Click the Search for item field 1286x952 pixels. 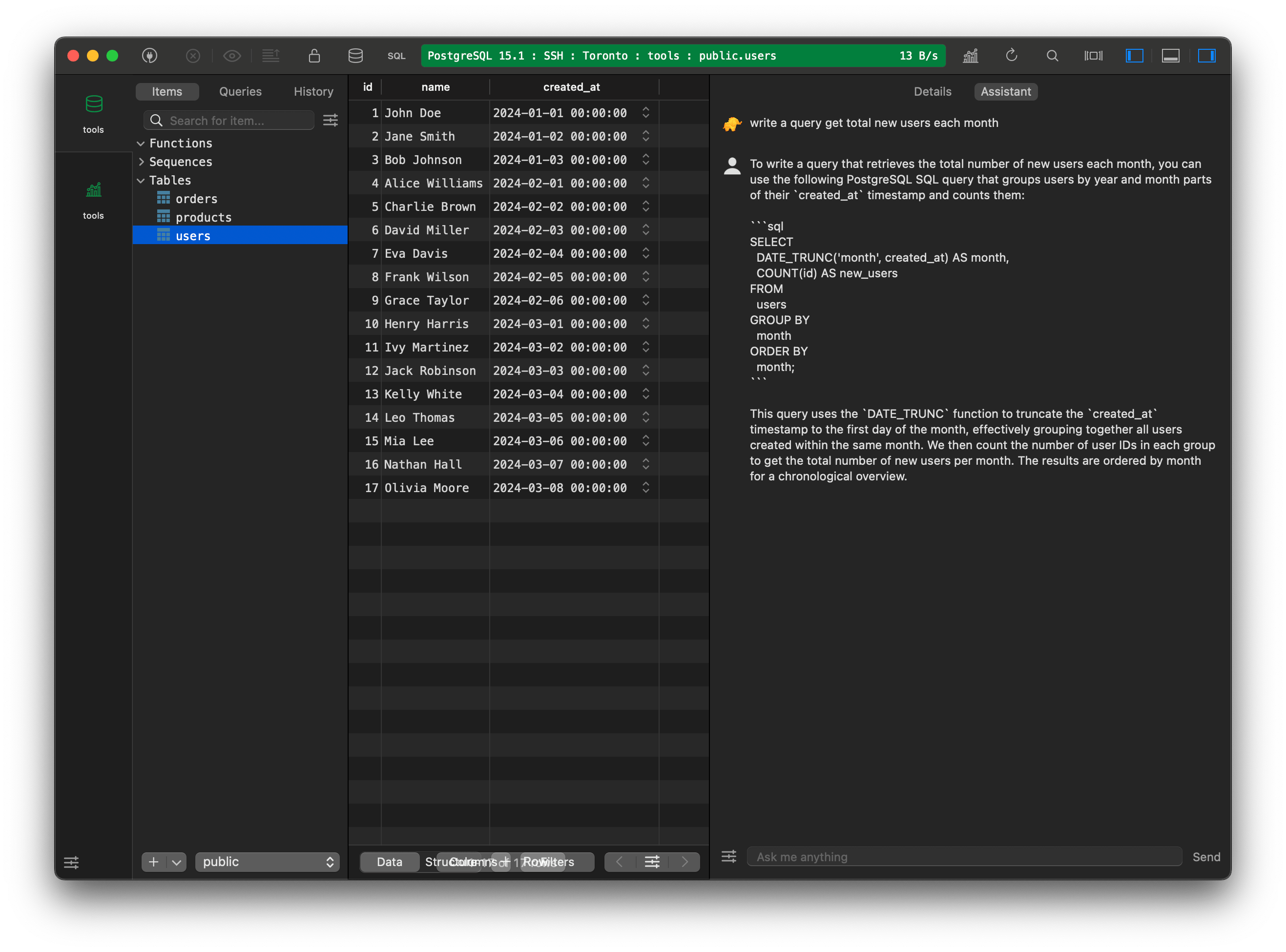coord(229,121)
